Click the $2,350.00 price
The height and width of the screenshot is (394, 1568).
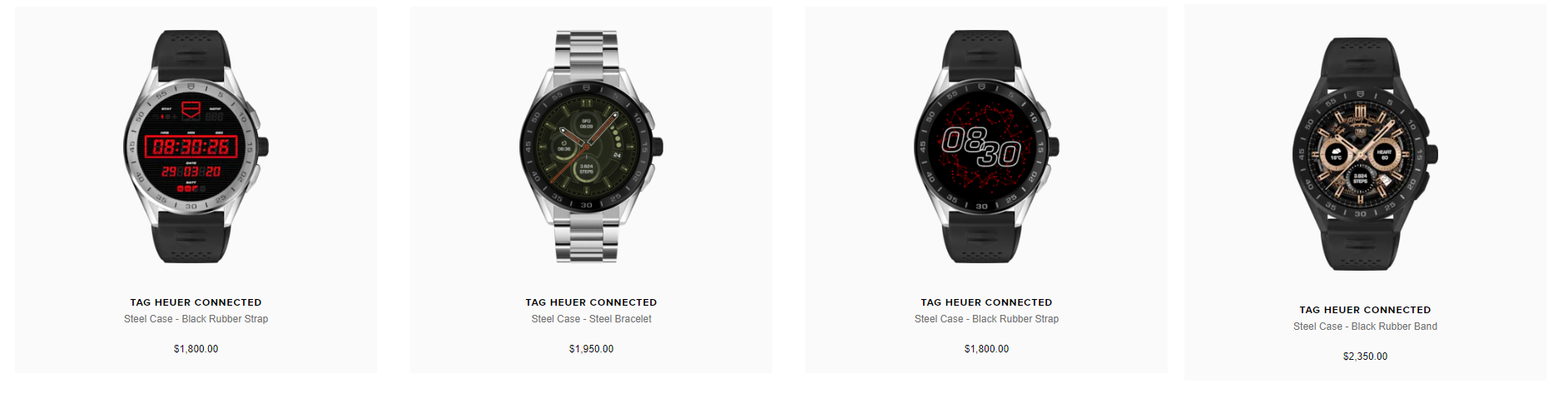coord(1365,357)
